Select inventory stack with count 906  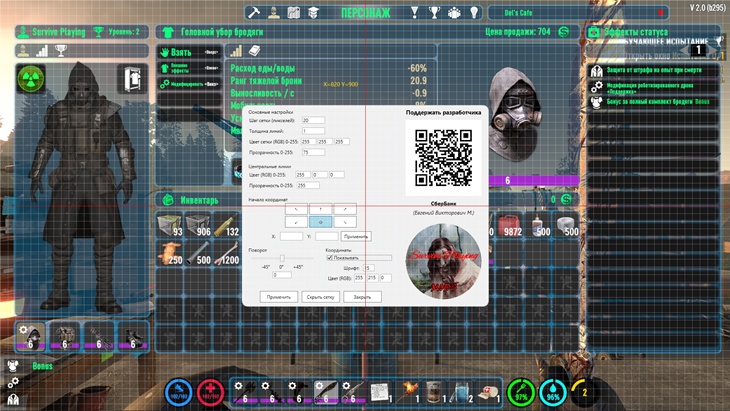(x=198, y=225)
